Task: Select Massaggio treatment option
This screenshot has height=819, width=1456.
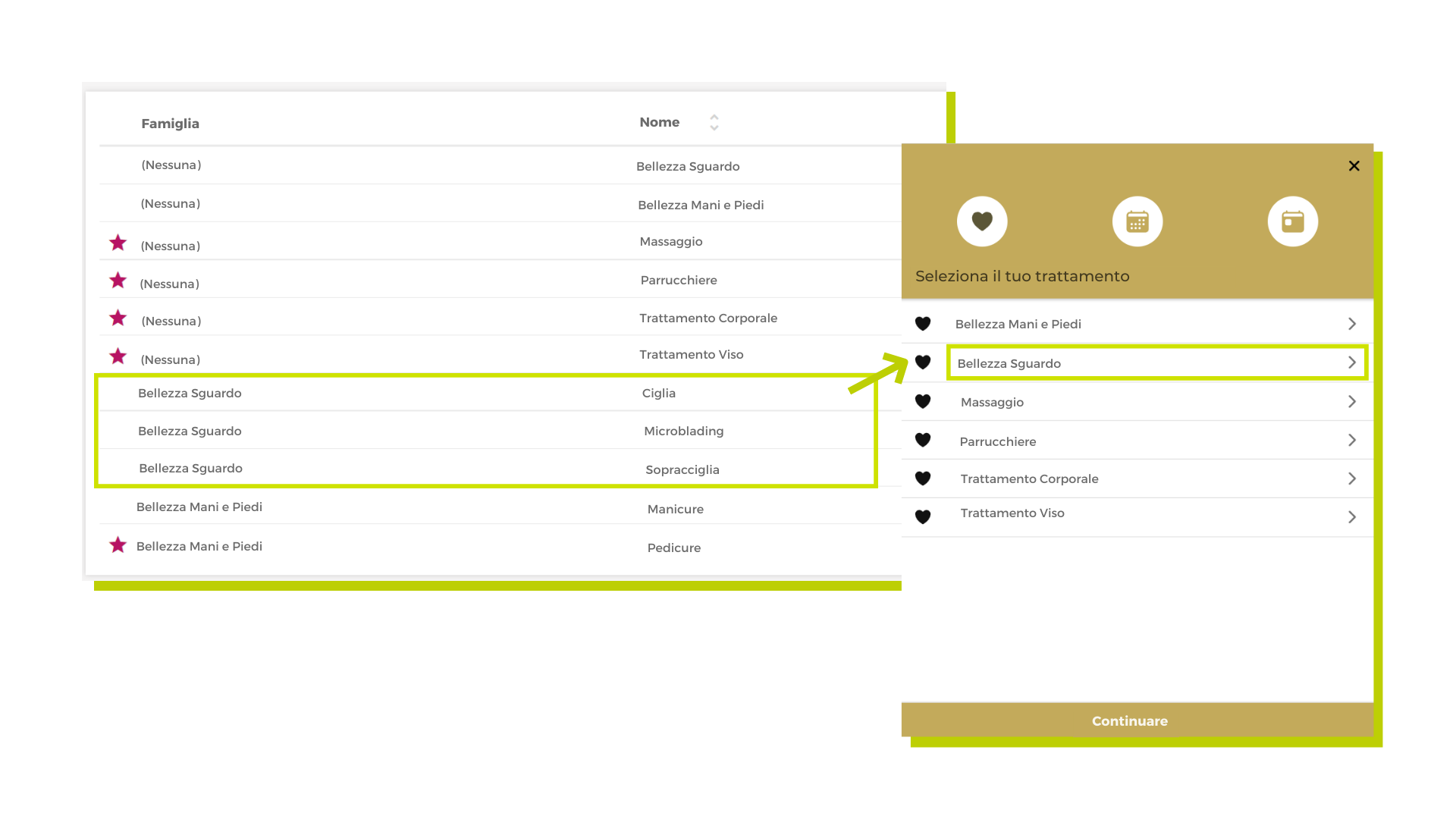Action: (x=1137, y=401)
